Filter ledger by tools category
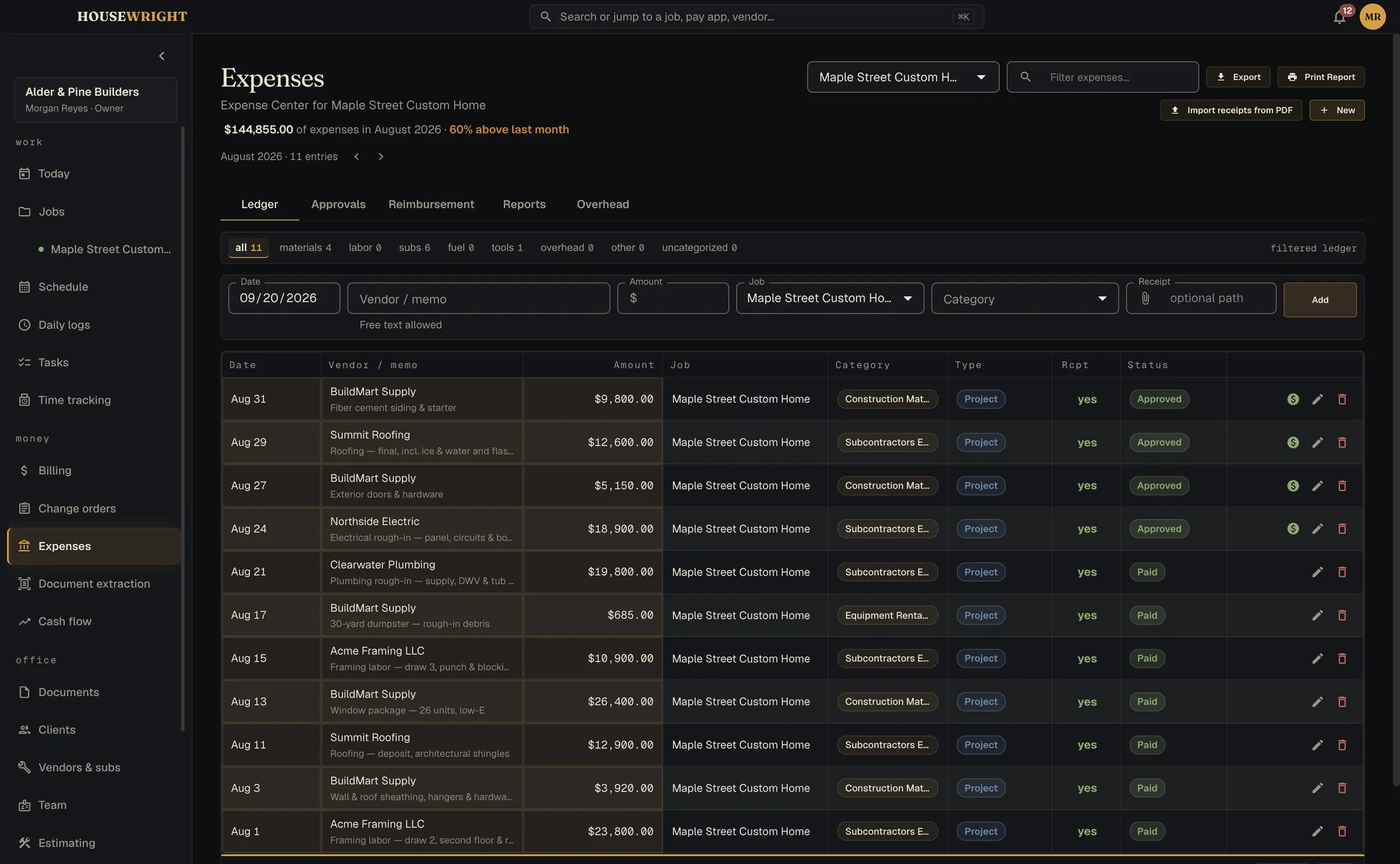The width and height of the screenshot is (1400, 864). tap(507, 247)
